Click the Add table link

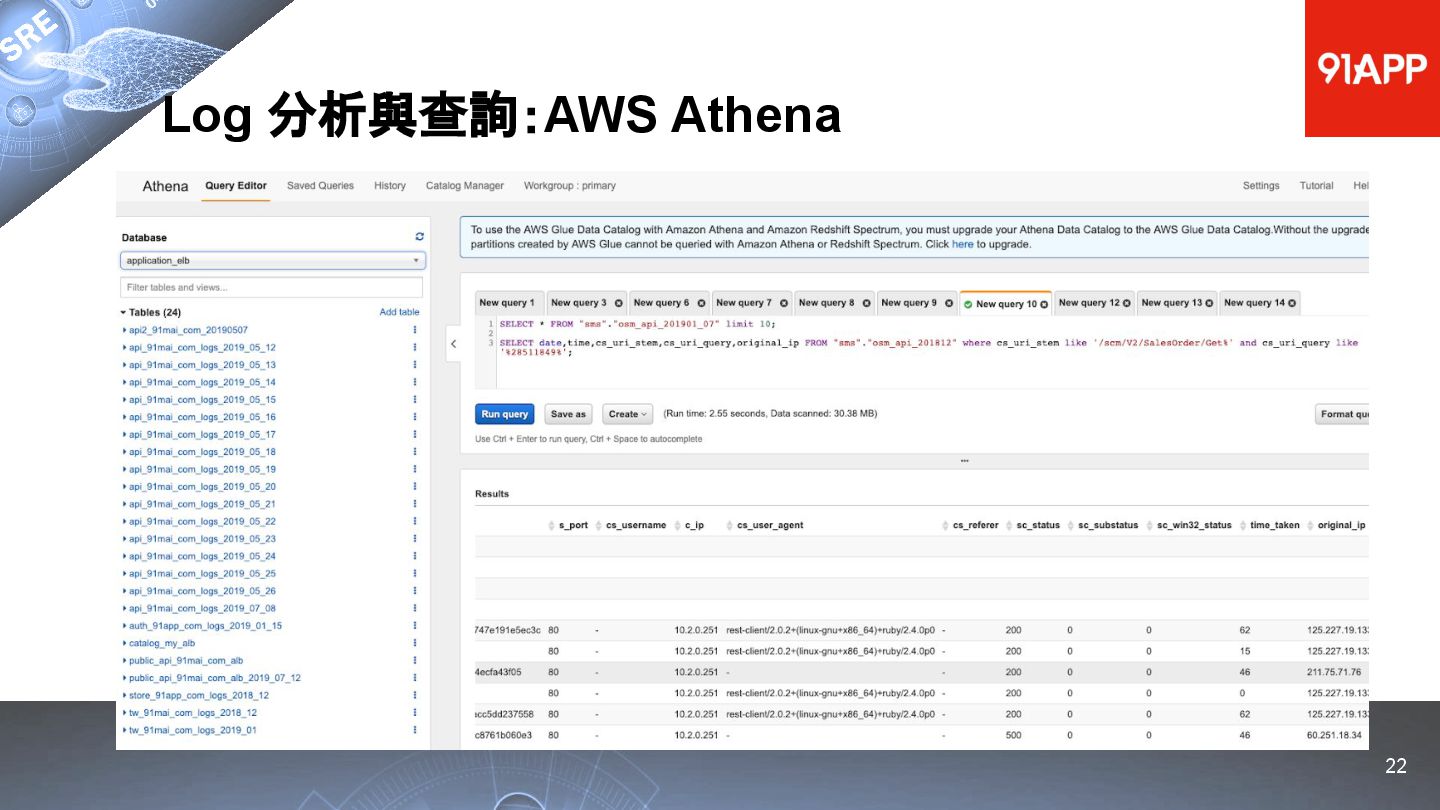tap(399, 312)
